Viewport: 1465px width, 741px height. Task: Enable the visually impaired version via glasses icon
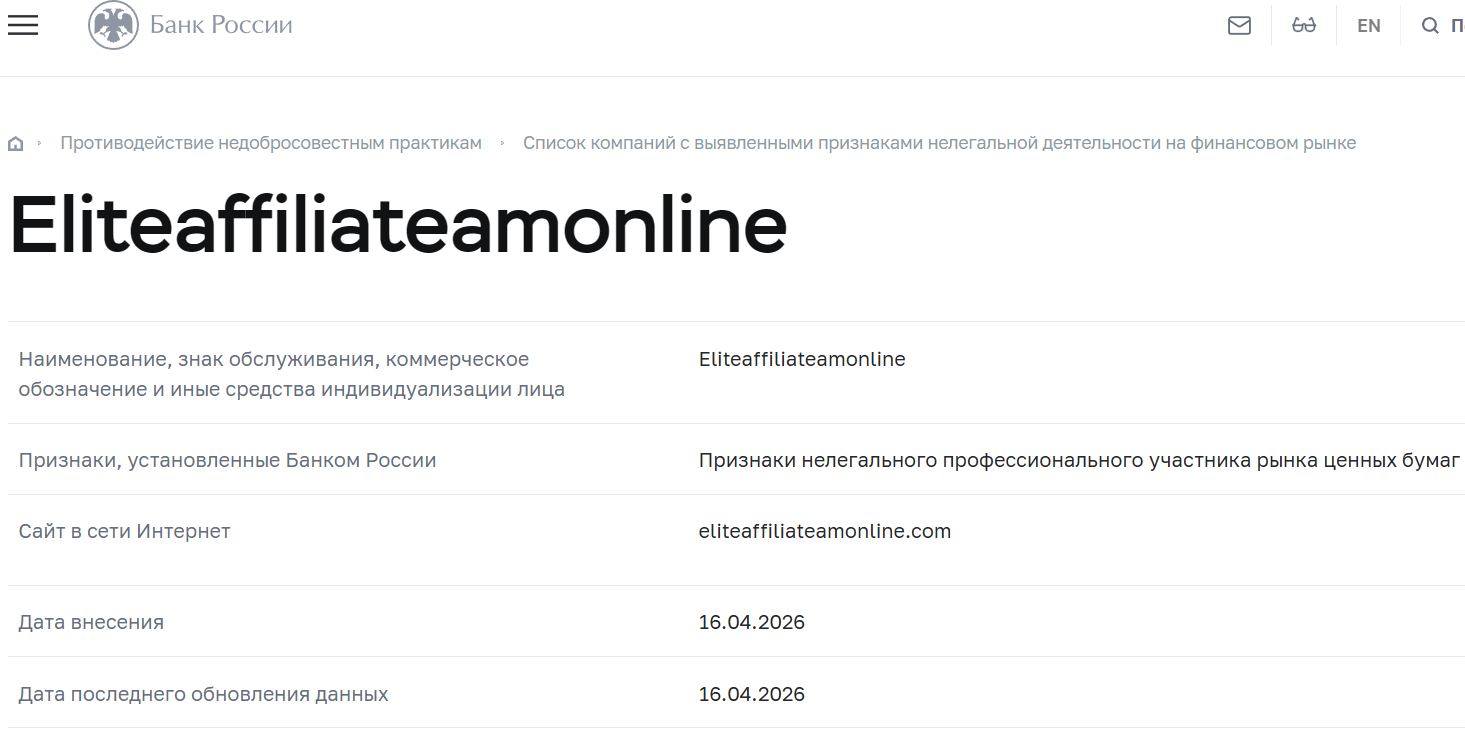click(x=1303, y=25)
